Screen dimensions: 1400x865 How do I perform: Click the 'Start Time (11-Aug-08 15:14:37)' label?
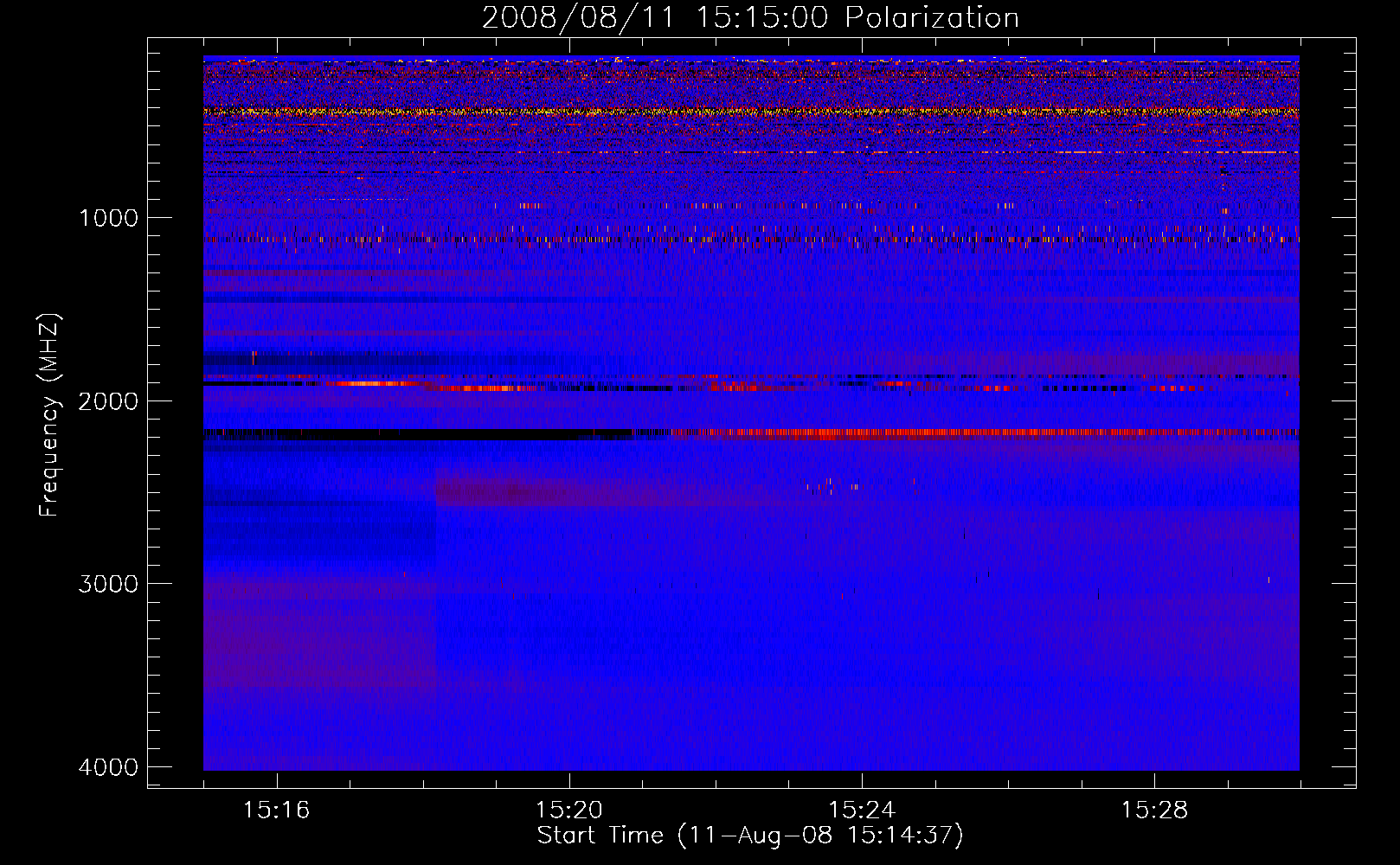(x=750, y=836)
